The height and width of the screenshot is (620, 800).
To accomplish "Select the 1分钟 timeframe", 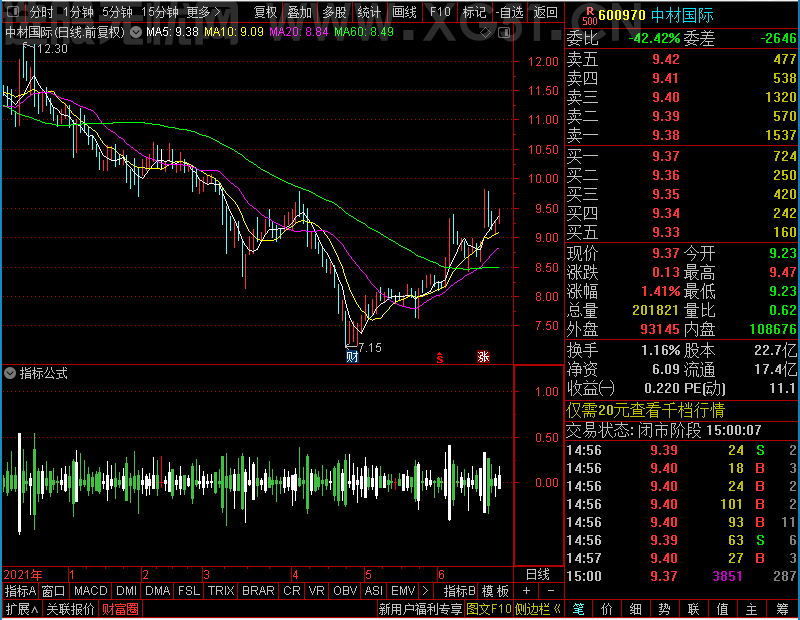I will [78, 12].
